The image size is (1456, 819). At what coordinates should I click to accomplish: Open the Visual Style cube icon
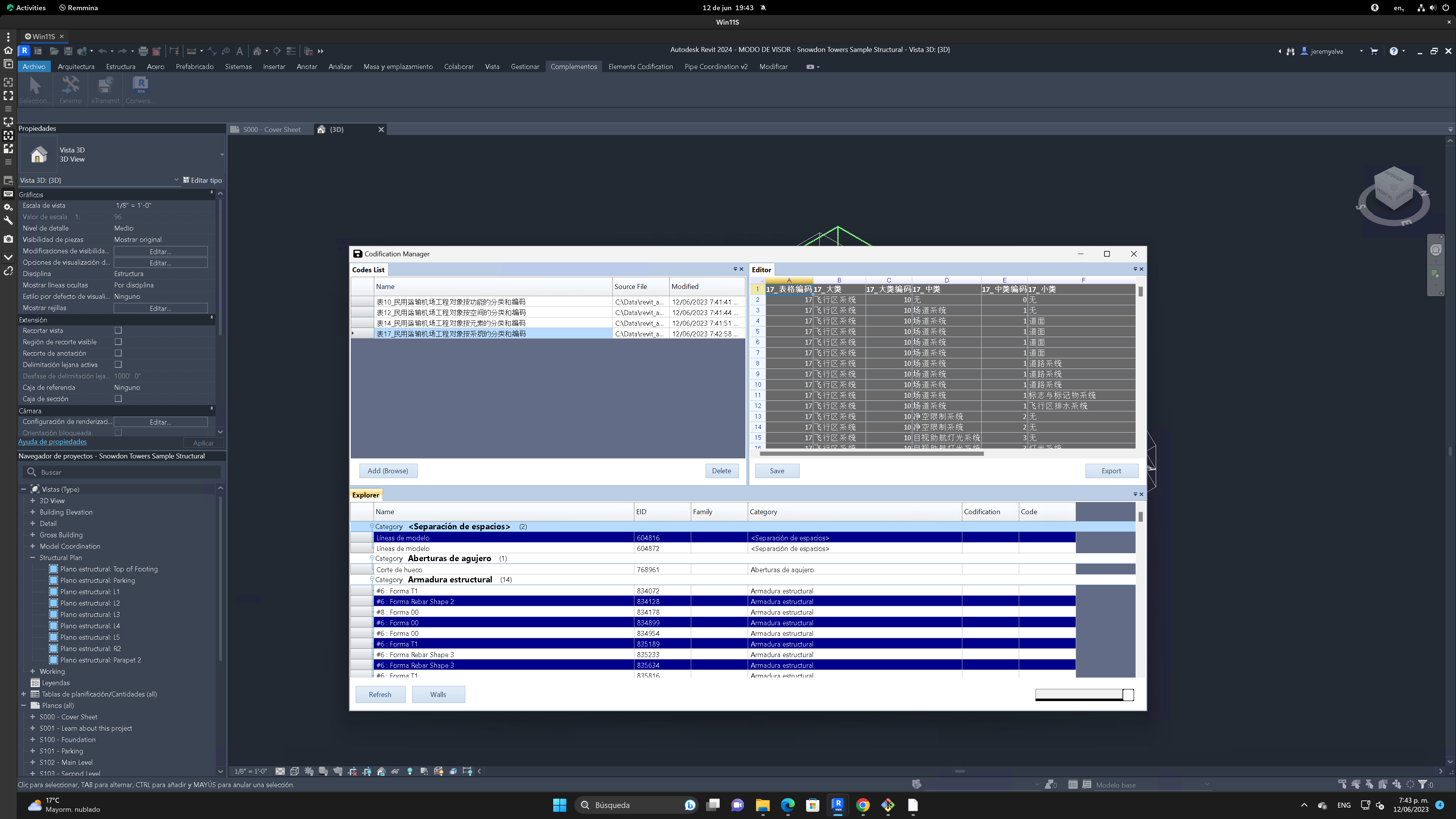pyautogui.click(x=295, y=772)
